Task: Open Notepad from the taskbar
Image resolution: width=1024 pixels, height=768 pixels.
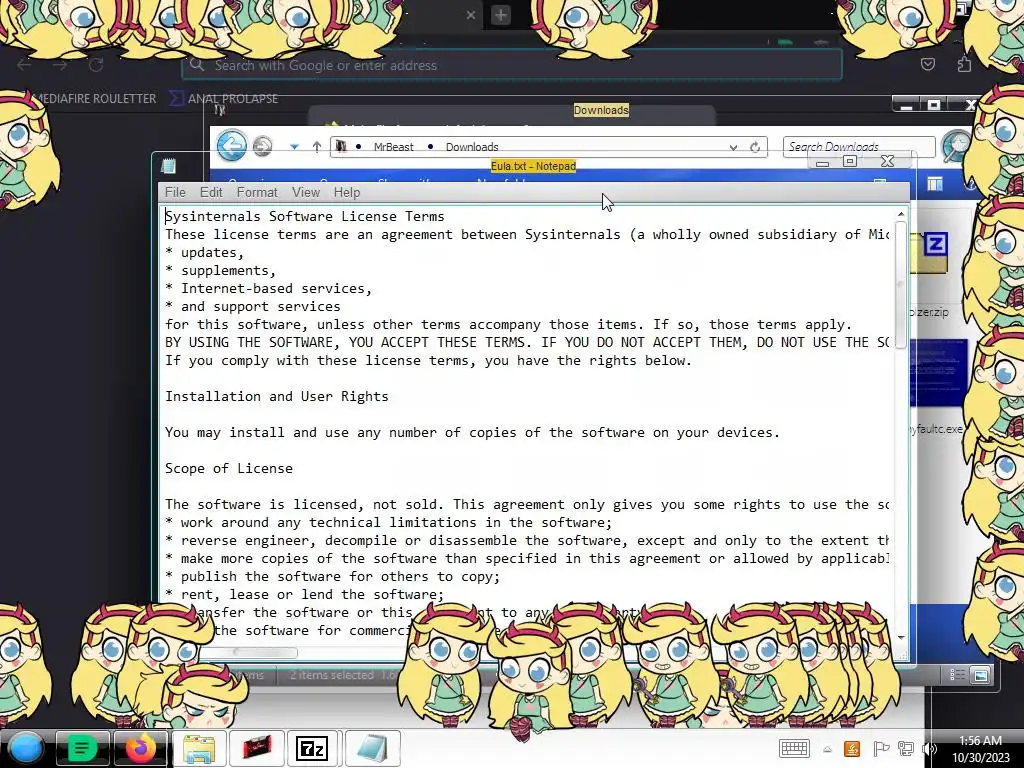Action: (372, 748)
